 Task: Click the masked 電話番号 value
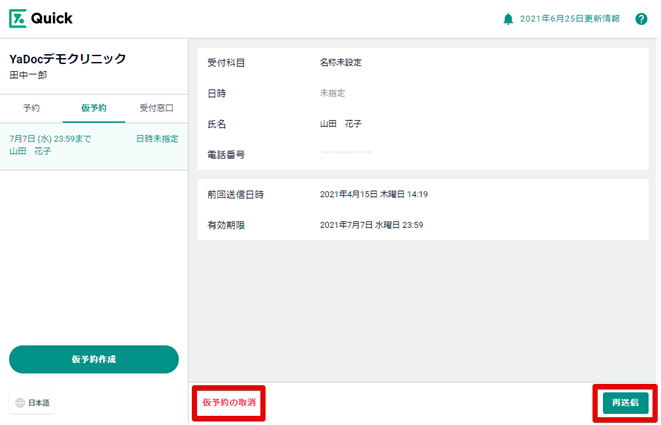click(347, 153)
